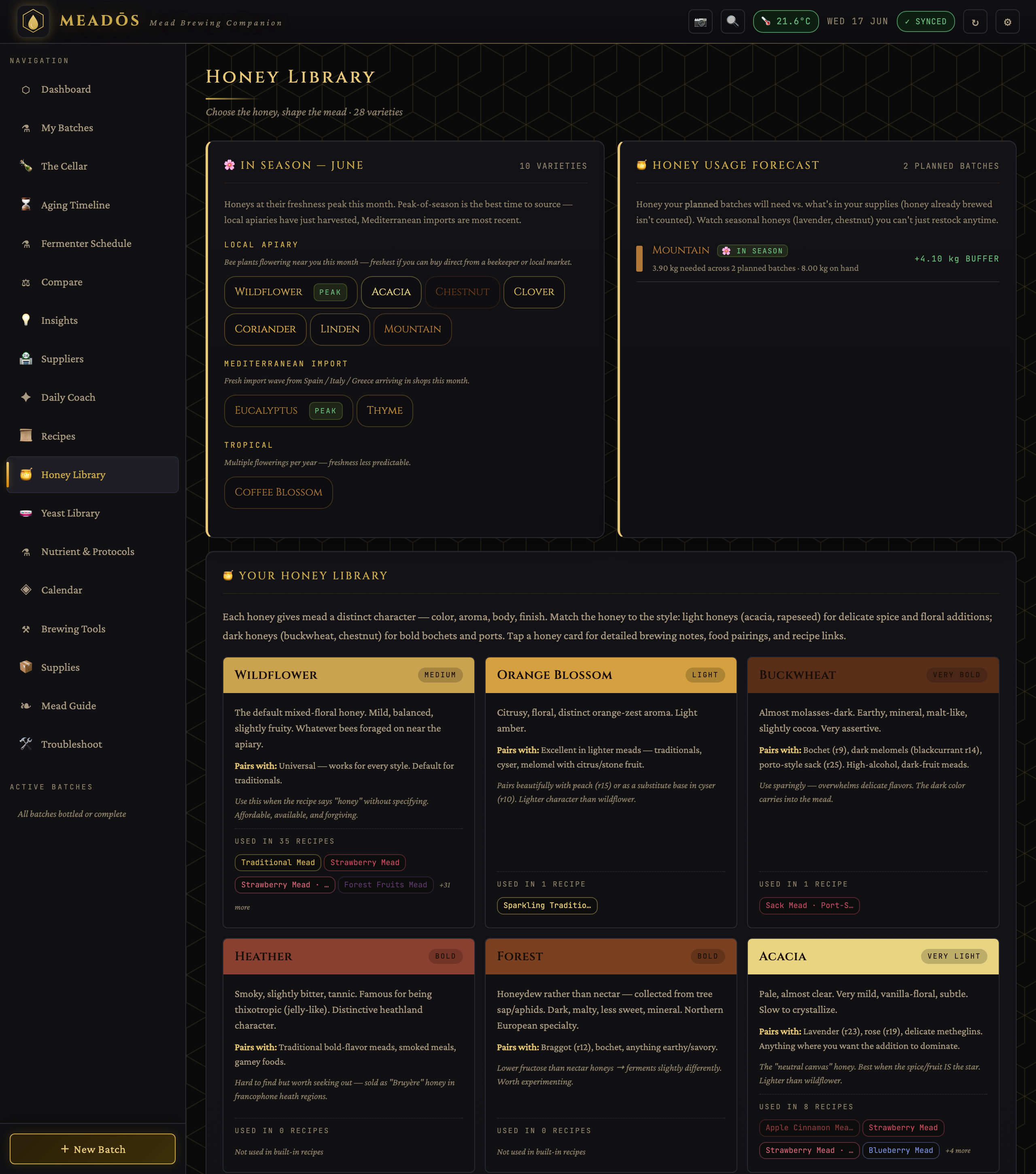Open the Orange Blossom card header
This screenshot has height=1174, width=1036.
point(610,675)
